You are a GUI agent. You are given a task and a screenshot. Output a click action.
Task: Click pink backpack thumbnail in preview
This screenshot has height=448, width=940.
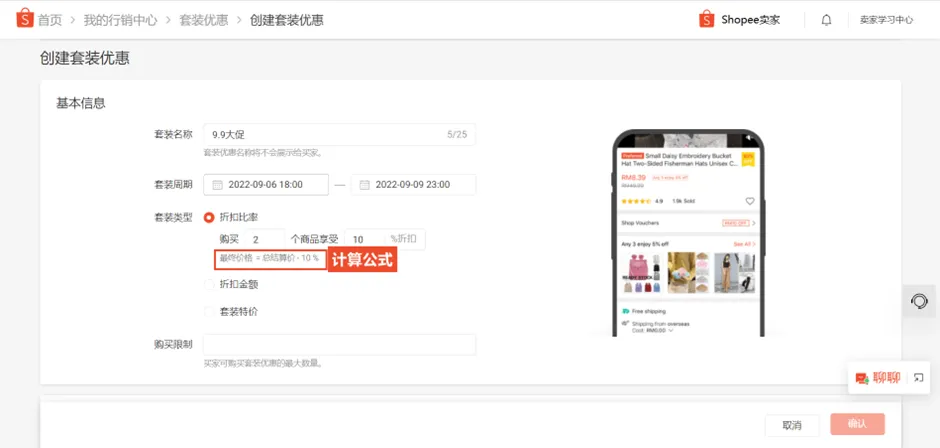coord(641,273)
